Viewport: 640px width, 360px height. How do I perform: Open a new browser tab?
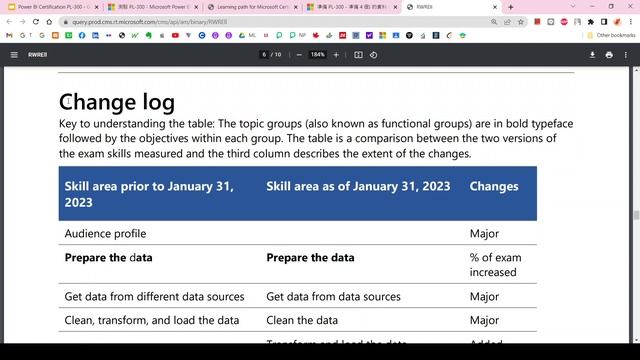[511, 7]
